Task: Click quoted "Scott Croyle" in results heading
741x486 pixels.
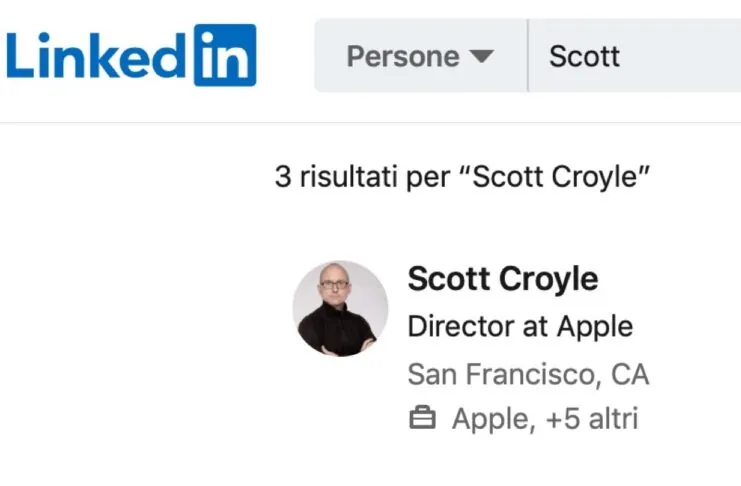Action: [x=562, y=178]
